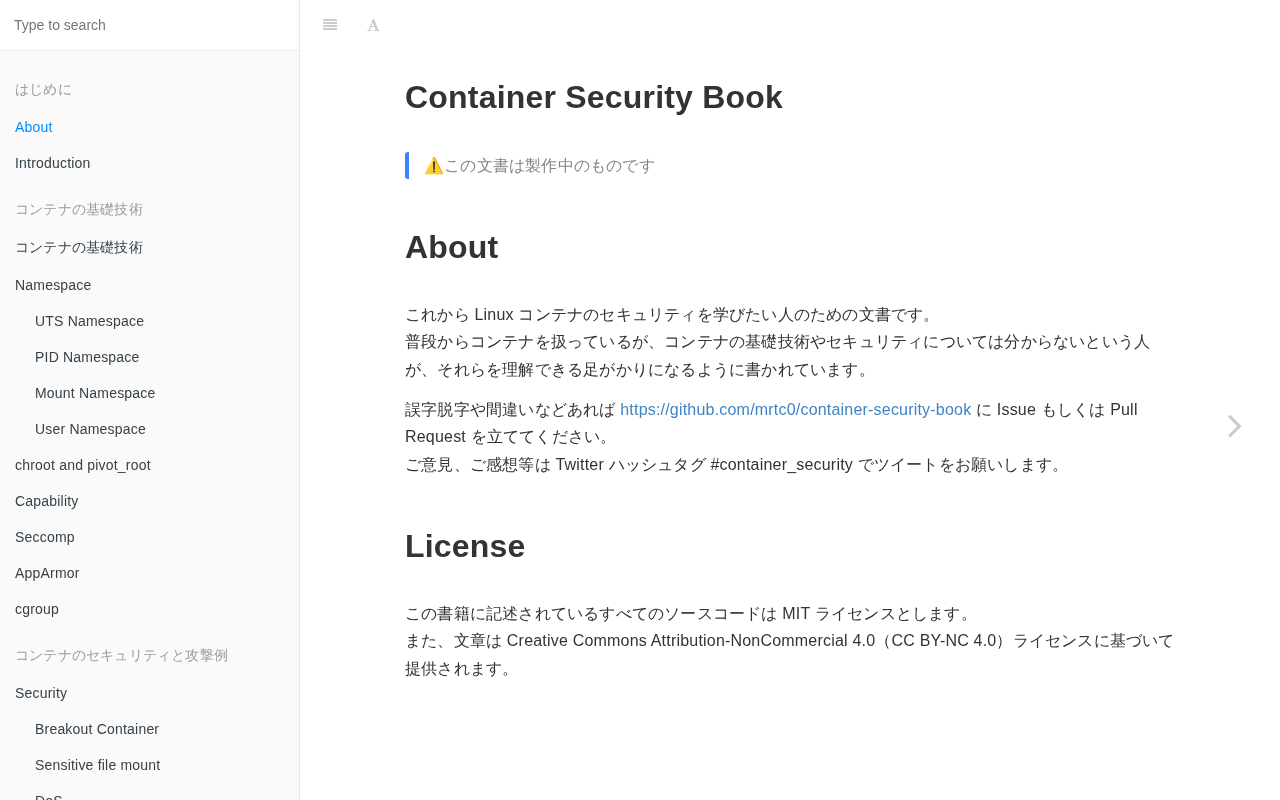The image size is (1280, 800).
Task: Open the AppArmor chapter
Action: click(47, 573)
